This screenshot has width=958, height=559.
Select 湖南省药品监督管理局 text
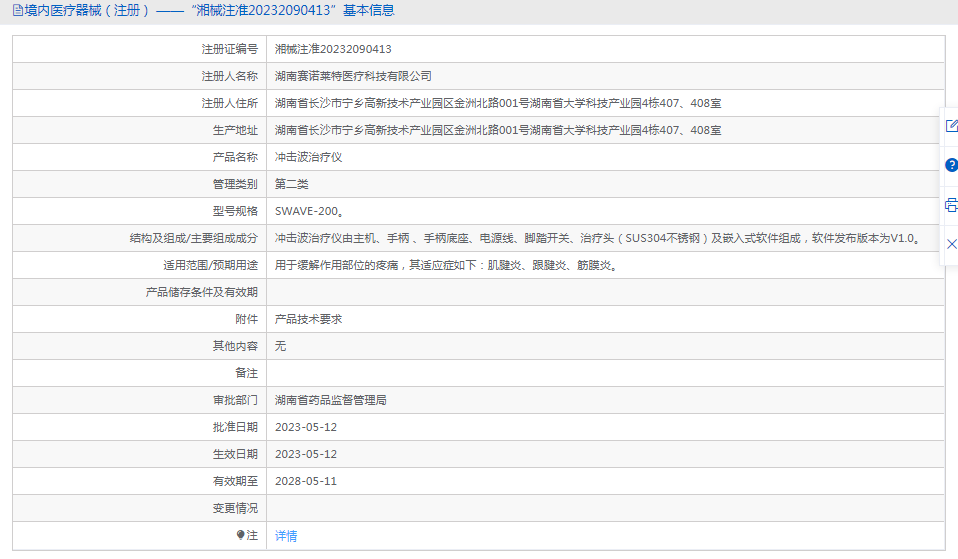pos(331,400)
